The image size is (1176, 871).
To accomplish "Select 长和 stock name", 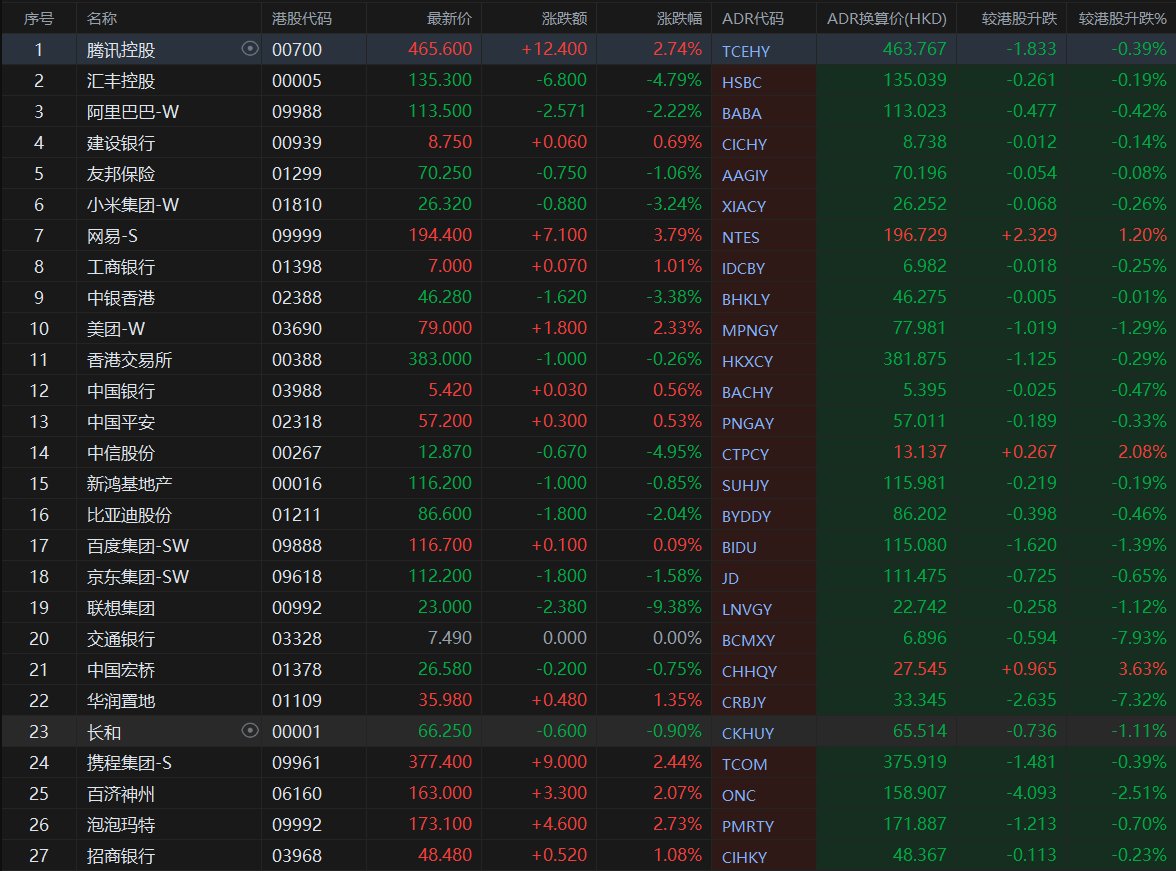I will click(104, 732).
